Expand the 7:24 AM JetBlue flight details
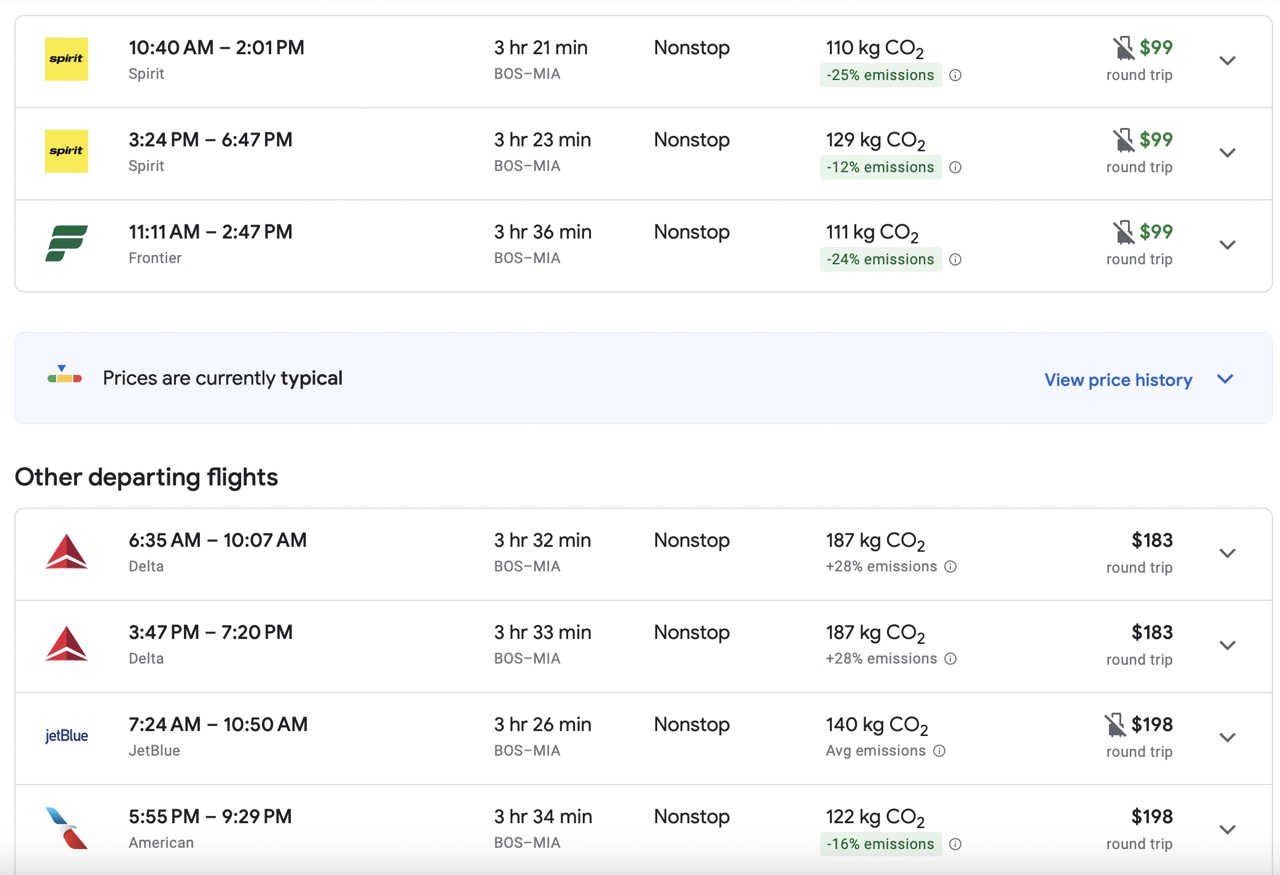 [x=1227, y=737]
